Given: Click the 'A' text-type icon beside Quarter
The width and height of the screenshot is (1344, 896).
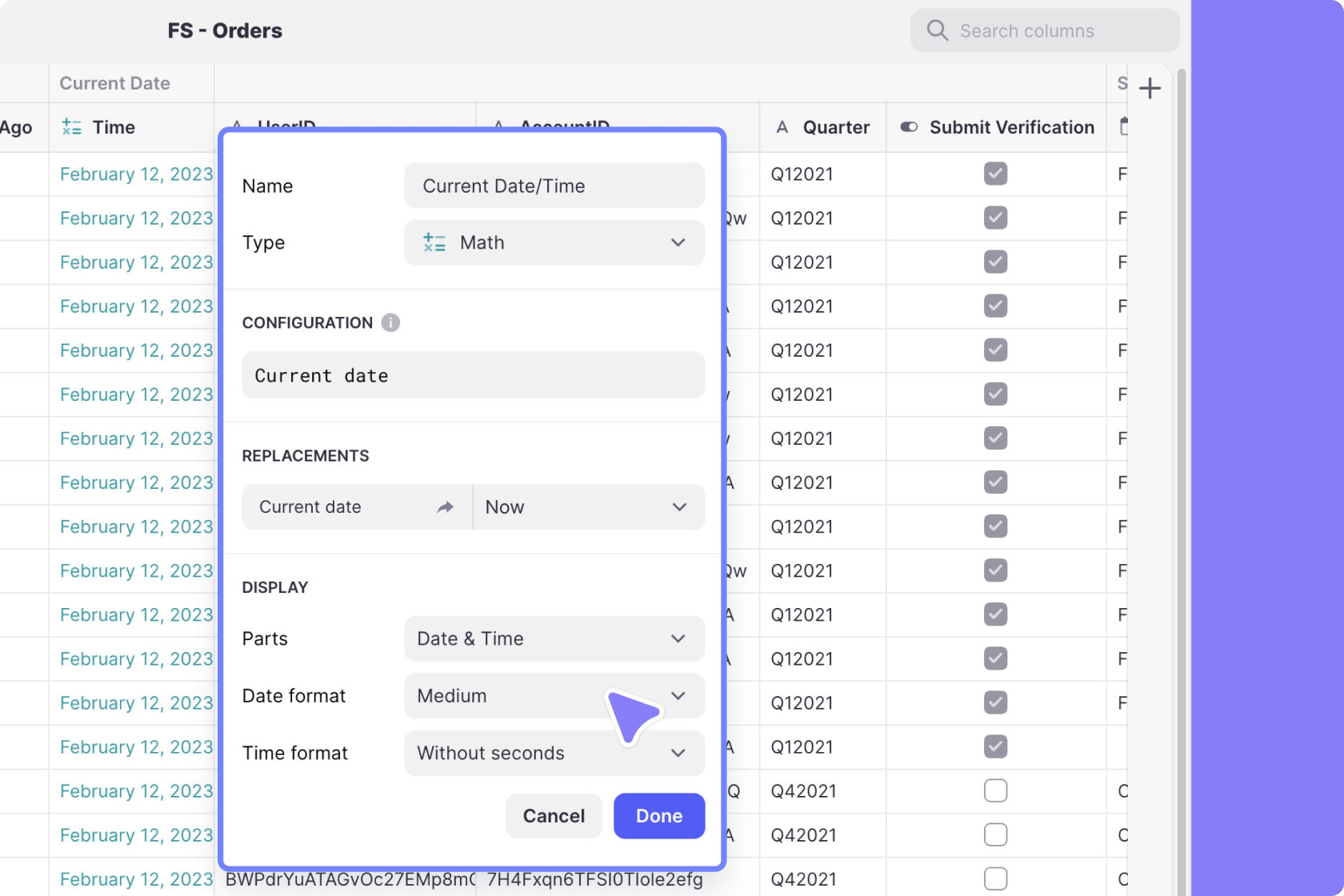Looking at the screenshot, I should coord(782,126).
